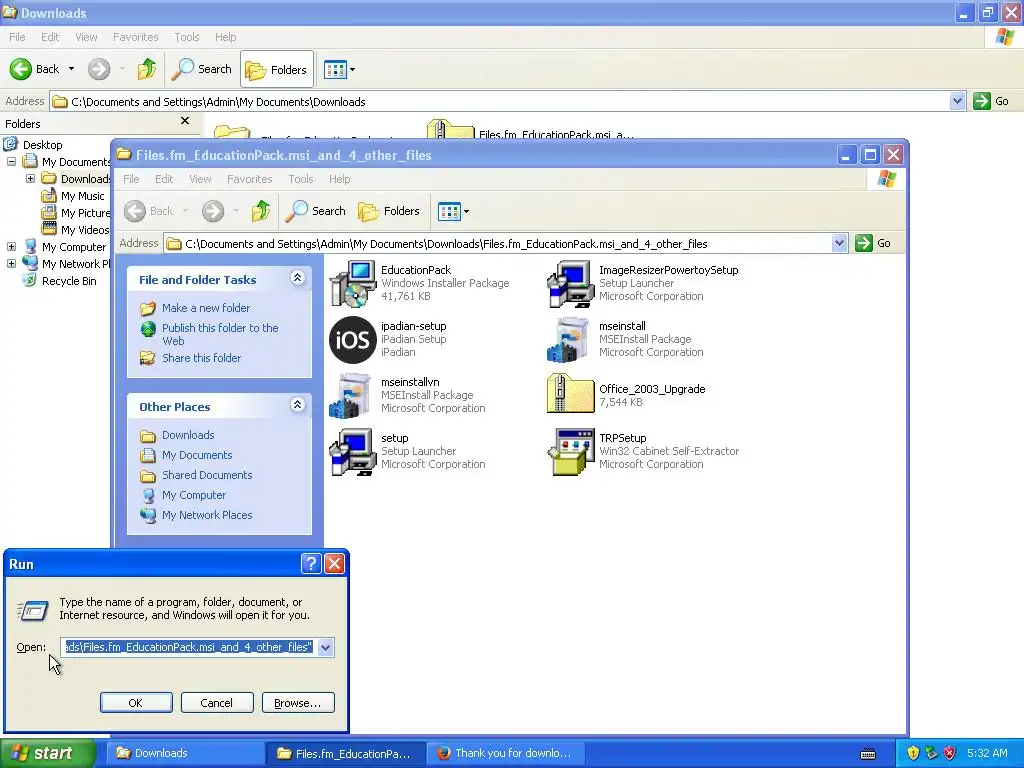The width and height of the screenshot is (1024, 768).
Task: Select My Videos in folder tree
Action: click(x=85, y=230)
